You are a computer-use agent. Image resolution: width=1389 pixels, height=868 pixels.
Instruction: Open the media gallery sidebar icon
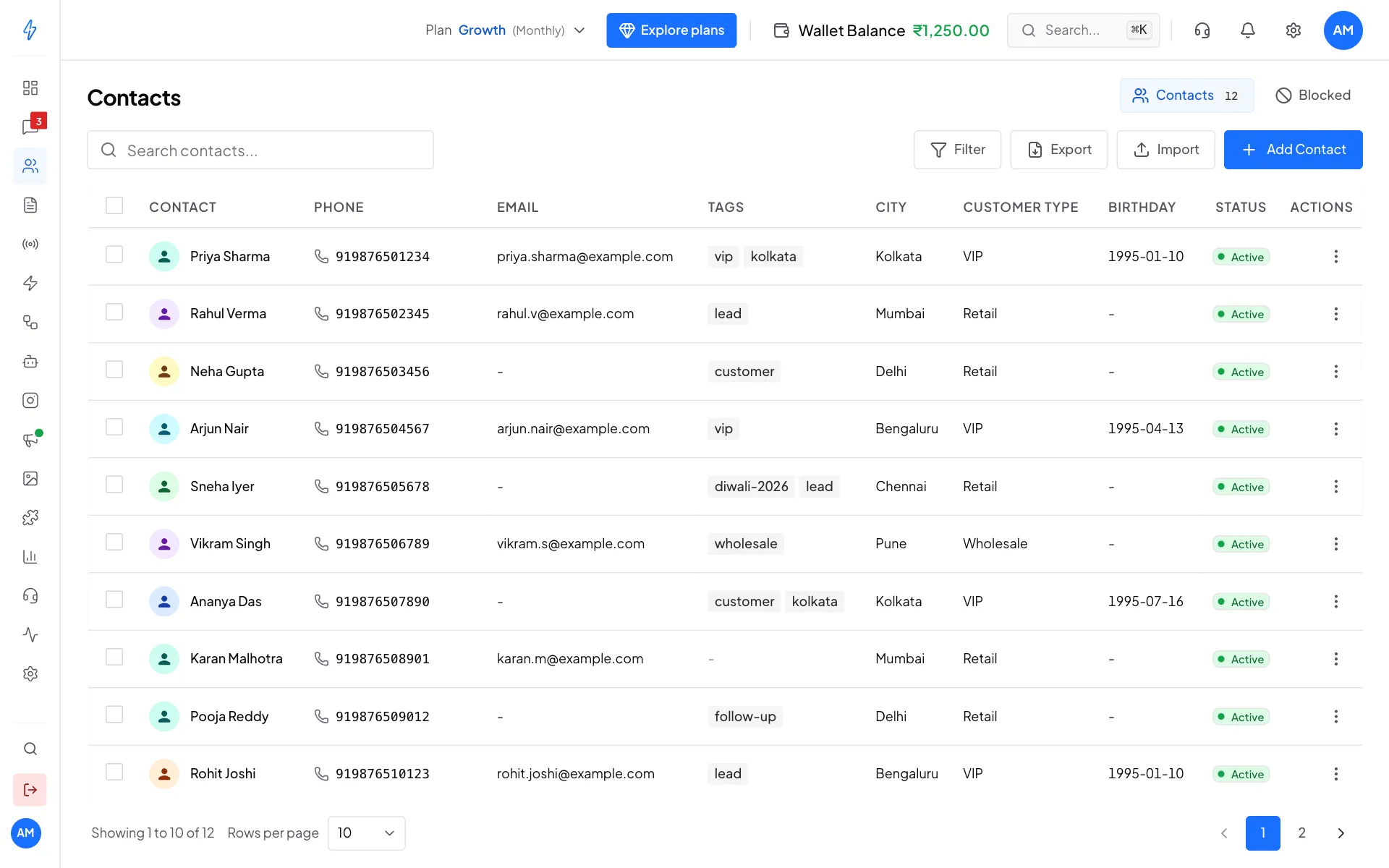point(30,478)
